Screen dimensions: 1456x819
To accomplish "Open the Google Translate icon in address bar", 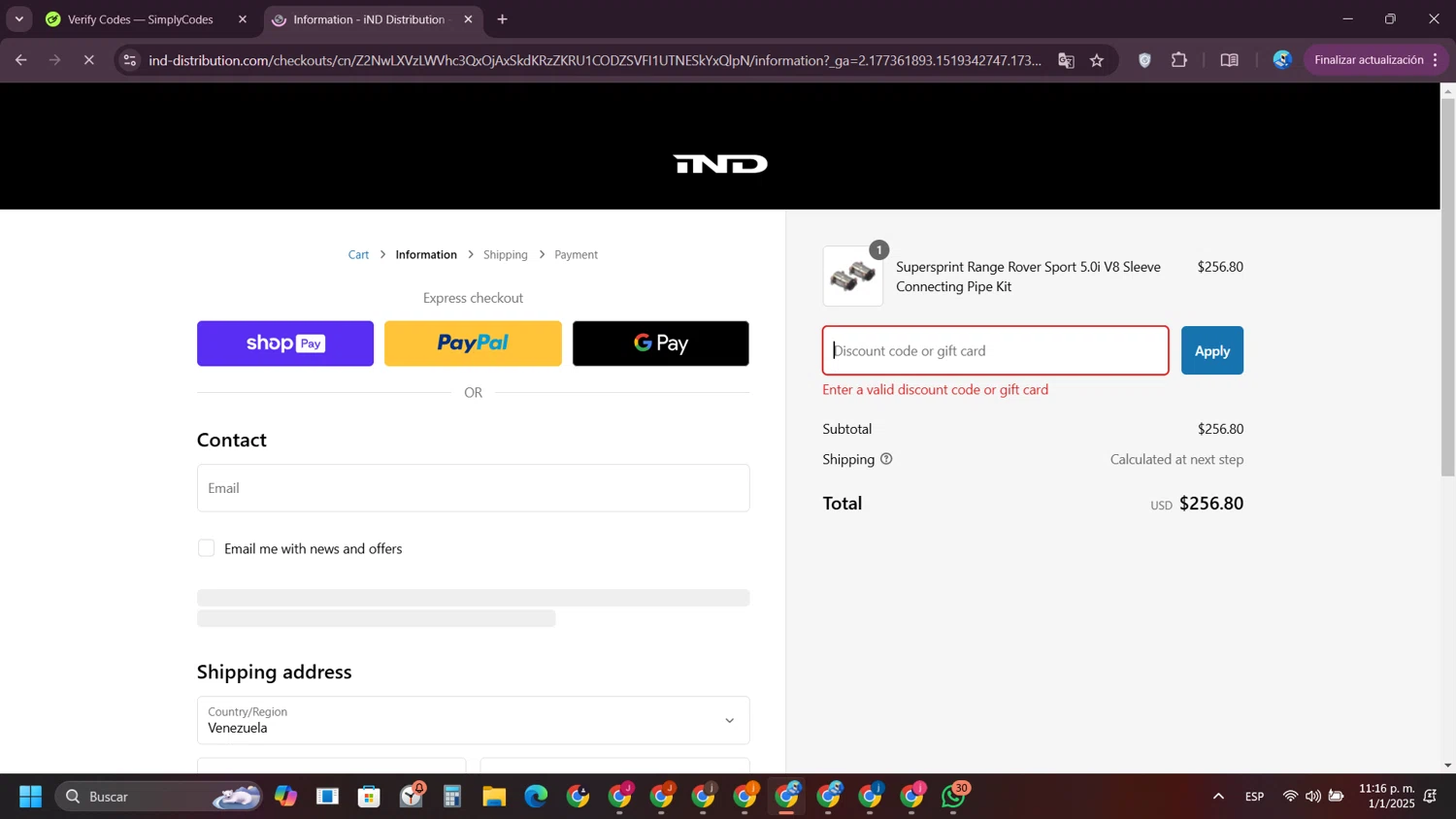I will click(1066, 60).
